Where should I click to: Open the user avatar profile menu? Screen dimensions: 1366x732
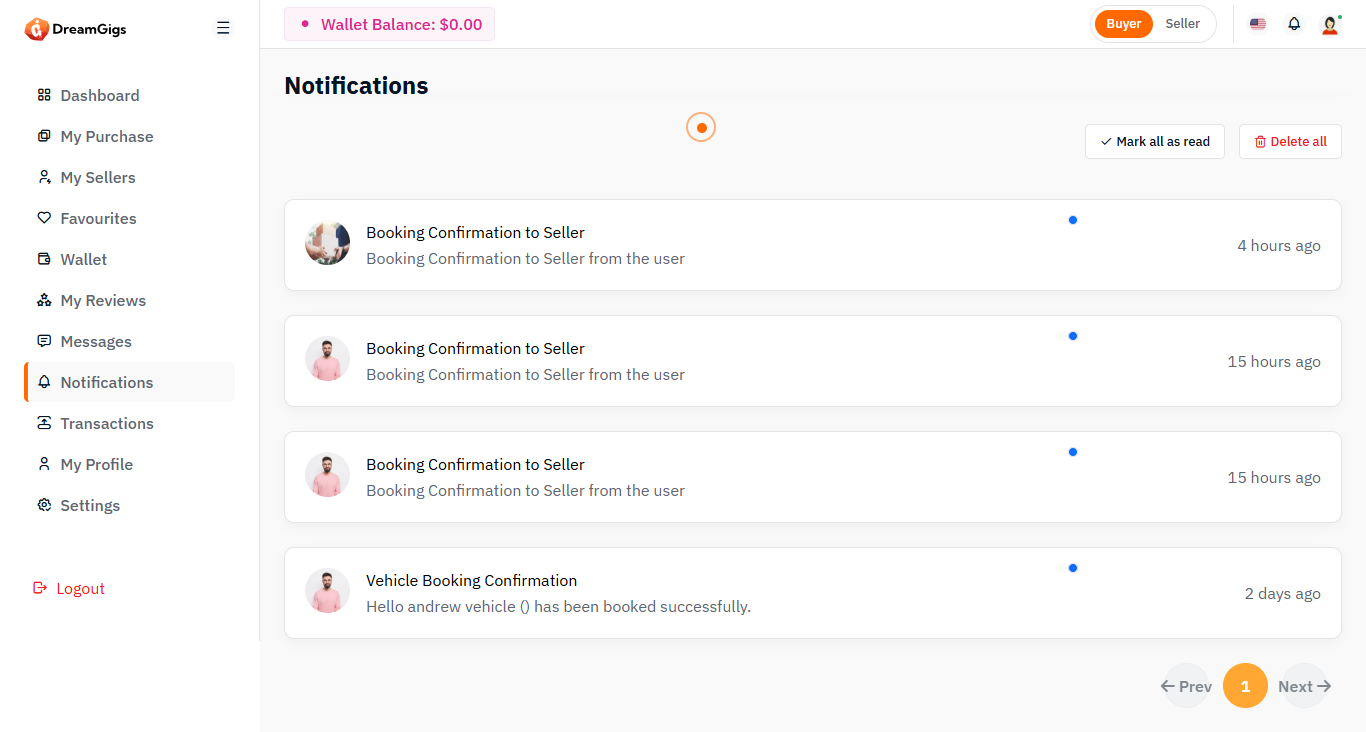coord(1330,25)
